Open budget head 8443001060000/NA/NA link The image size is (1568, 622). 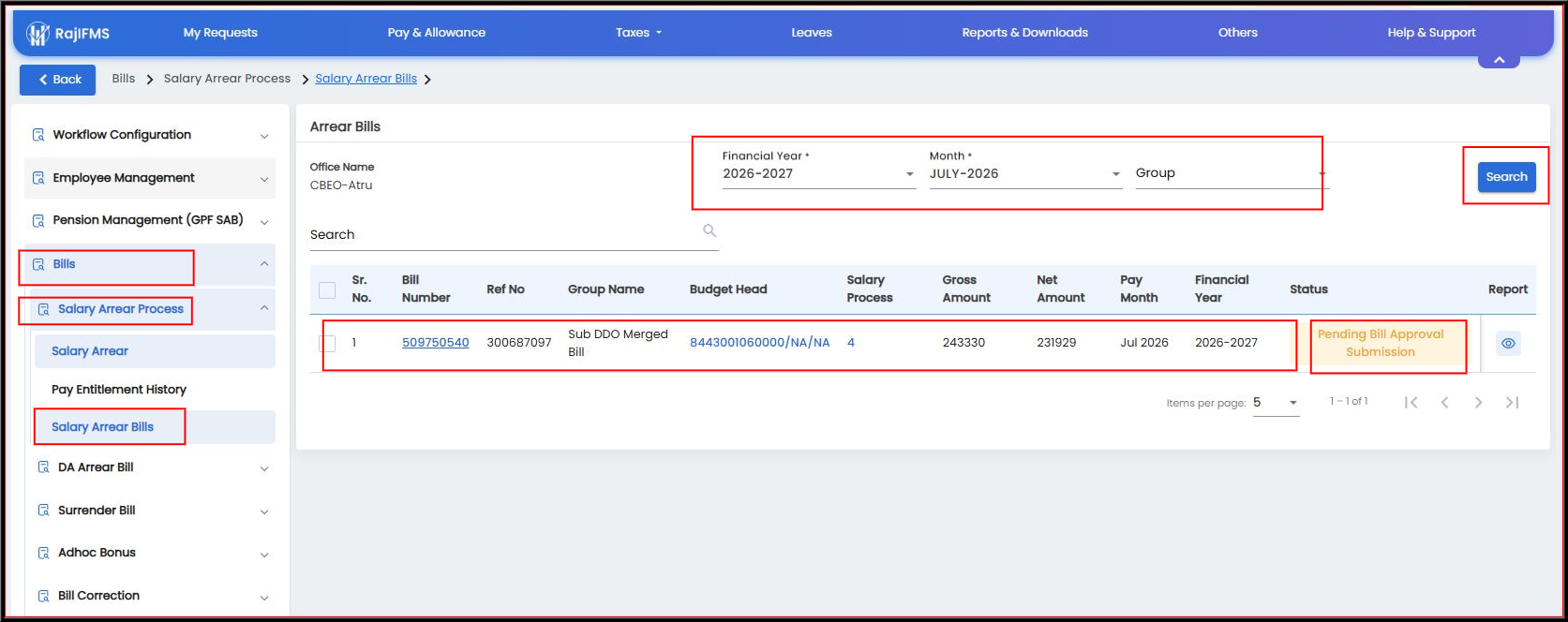(760, 343)
